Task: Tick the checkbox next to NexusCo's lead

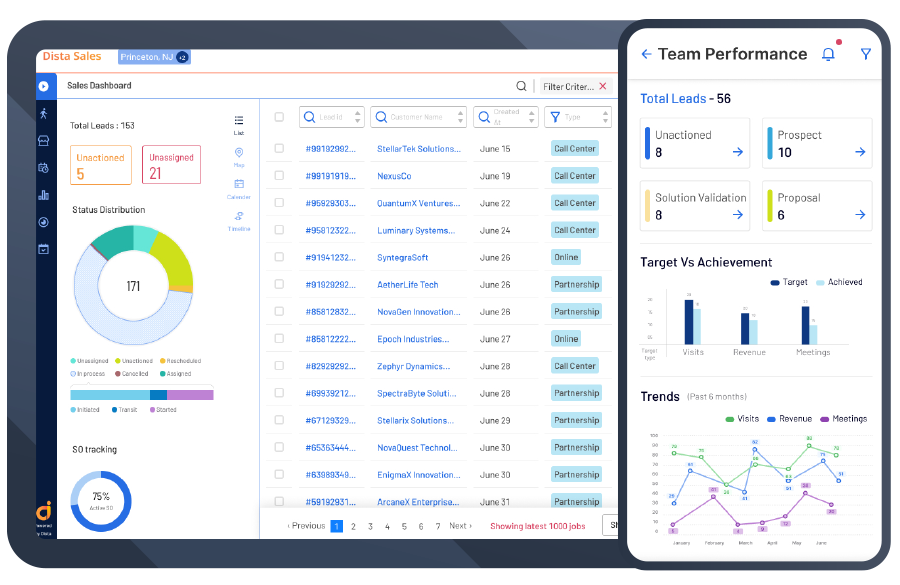Action: tap(278, 175)
